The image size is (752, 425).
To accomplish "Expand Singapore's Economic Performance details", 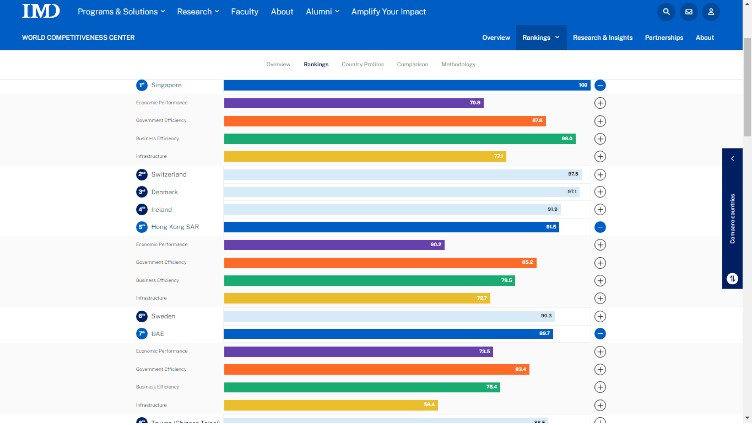I will pyautogui.click(x=600, y=103).
